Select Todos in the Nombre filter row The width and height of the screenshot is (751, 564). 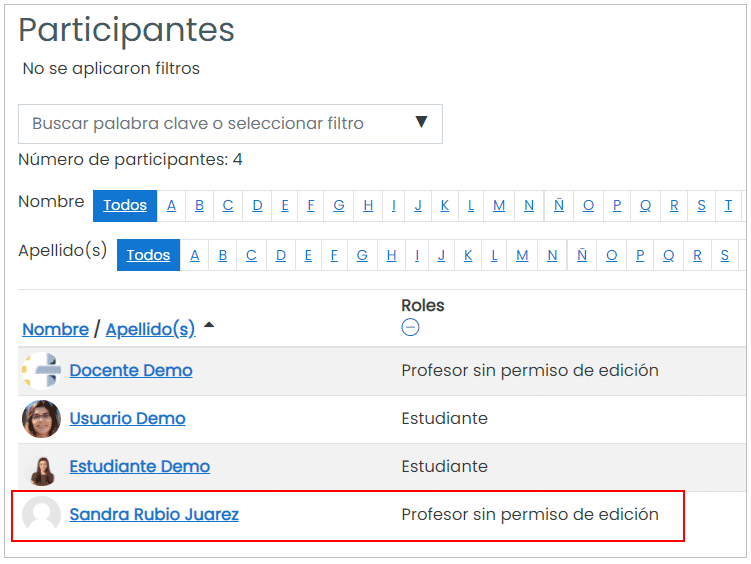click(x=125, y=206)
